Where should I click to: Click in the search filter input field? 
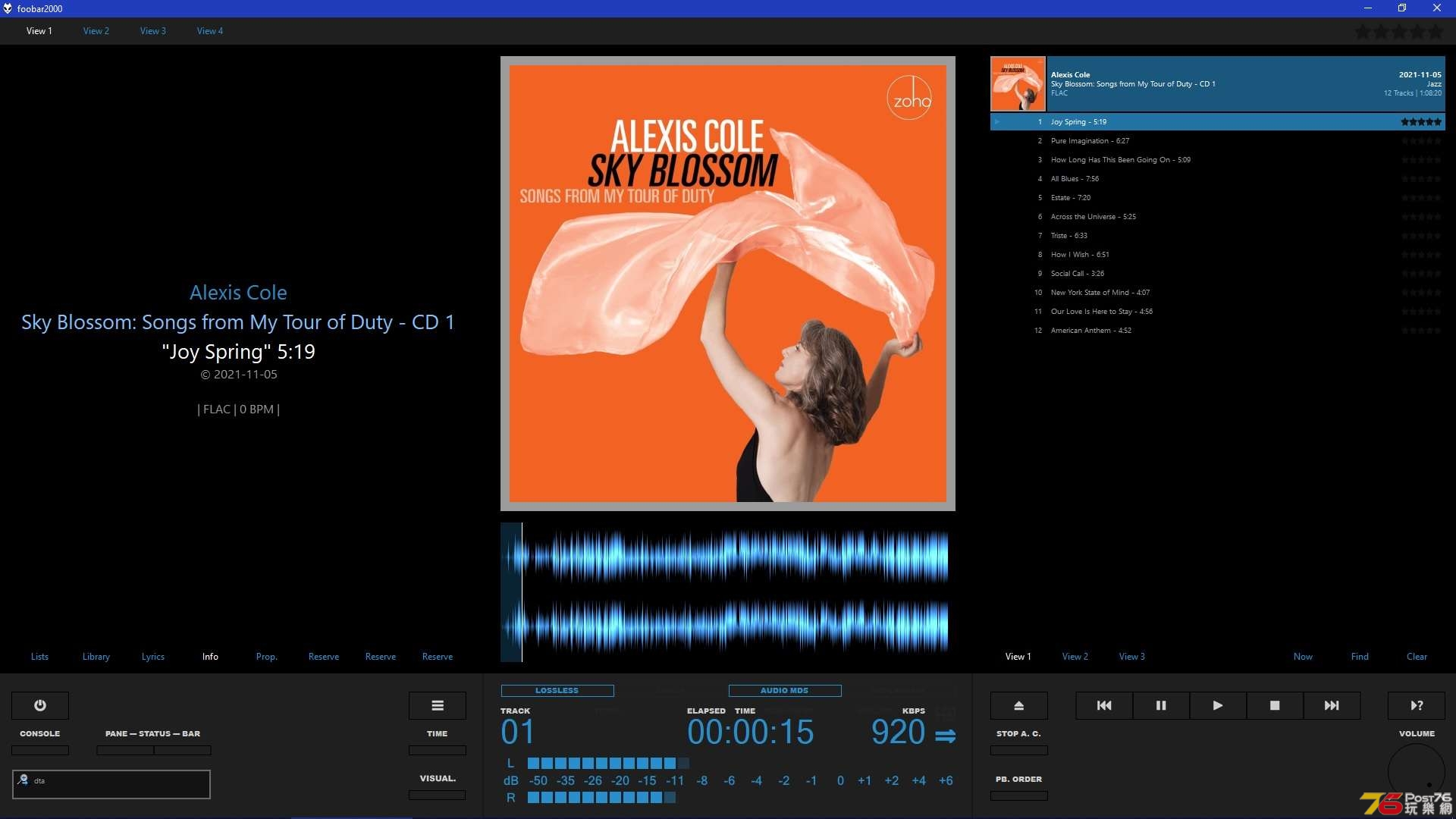(111, 784)
